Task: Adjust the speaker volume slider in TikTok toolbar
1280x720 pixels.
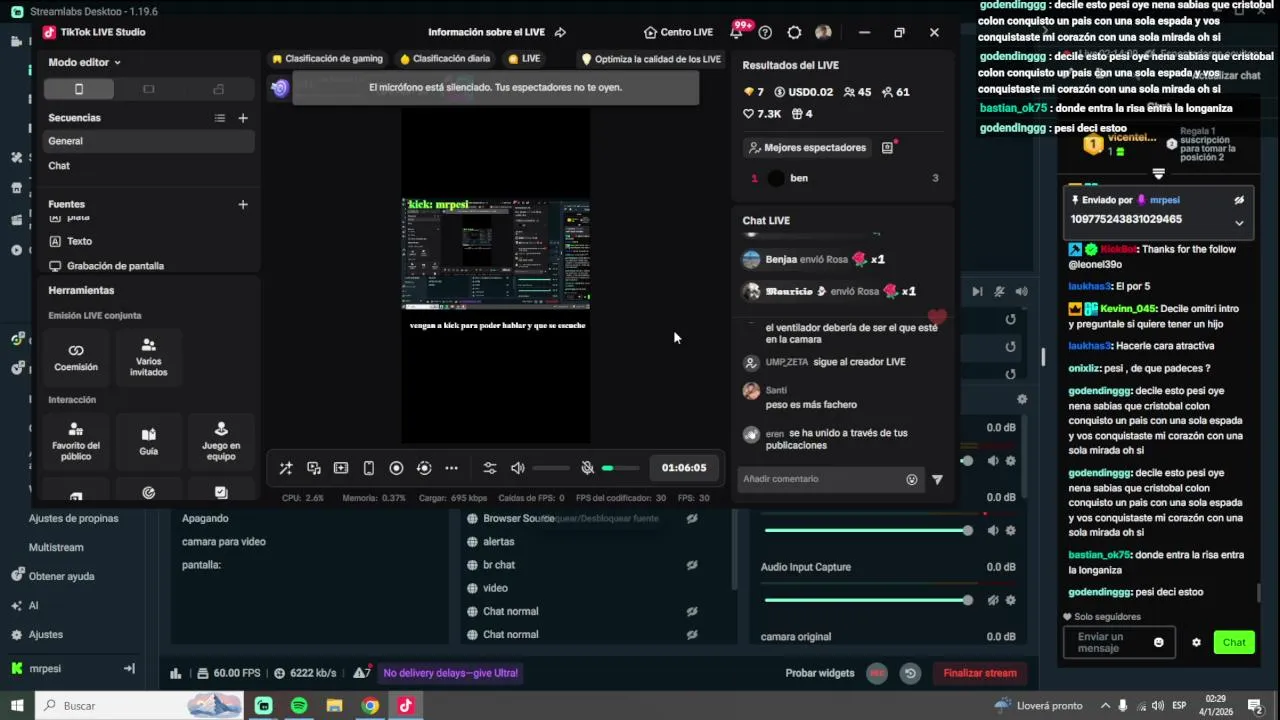Action: [550, 468]
